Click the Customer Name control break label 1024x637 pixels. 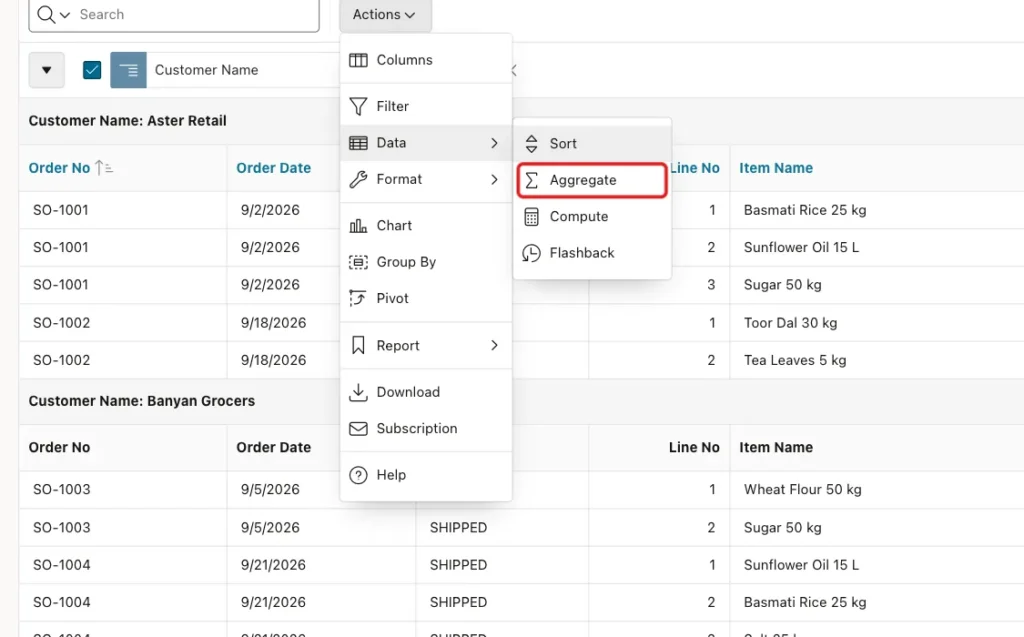pyautogui.click(x=206, y=70)
